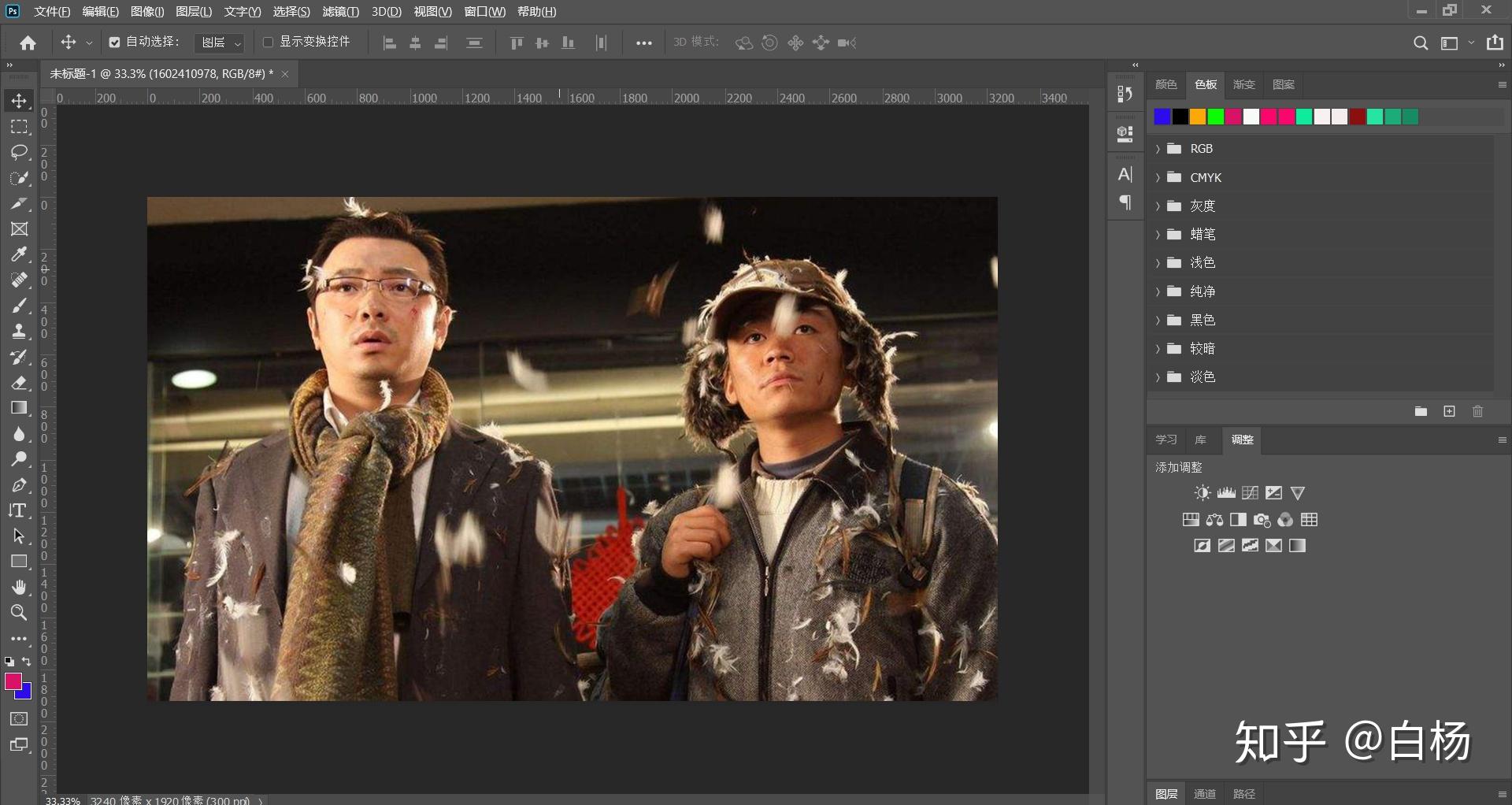The image size is (1512, 805).
Task: Open the 图层 auto-select dropdown
Action: [219, 43]
